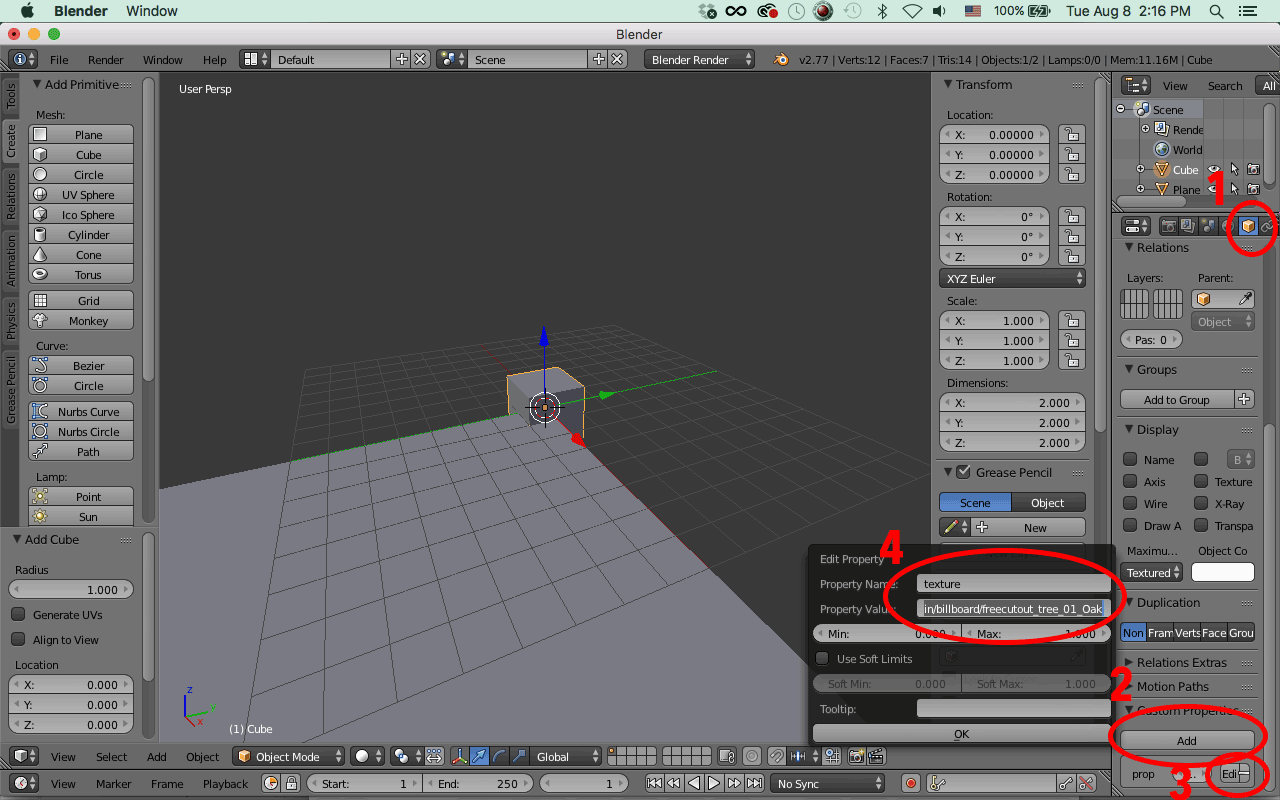Open the Textured maximum draw type dropdown
This screenshot has height=800, width=1280.
tap(1153, 572)
